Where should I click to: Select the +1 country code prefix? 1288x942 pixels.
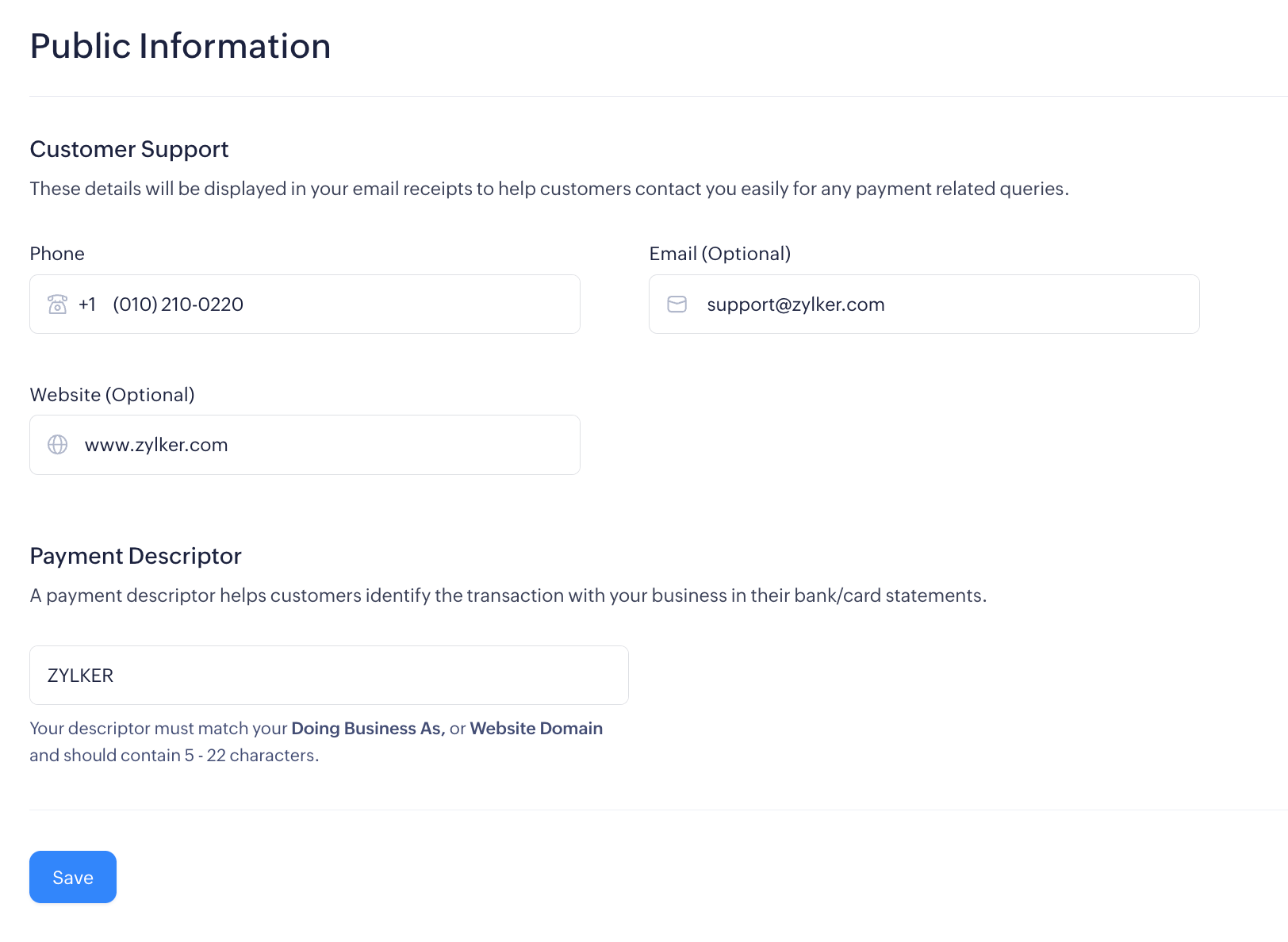(x=87, y=304)
